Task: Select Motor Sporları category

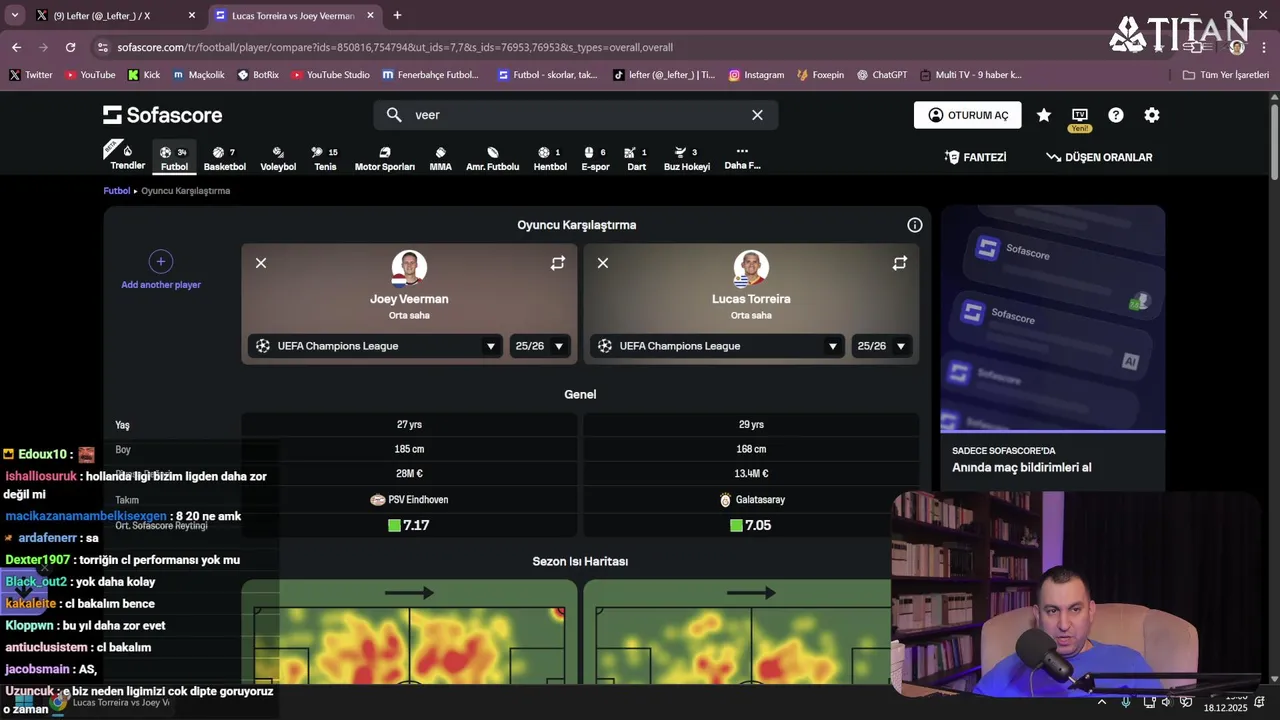Action: pos(384,158)
